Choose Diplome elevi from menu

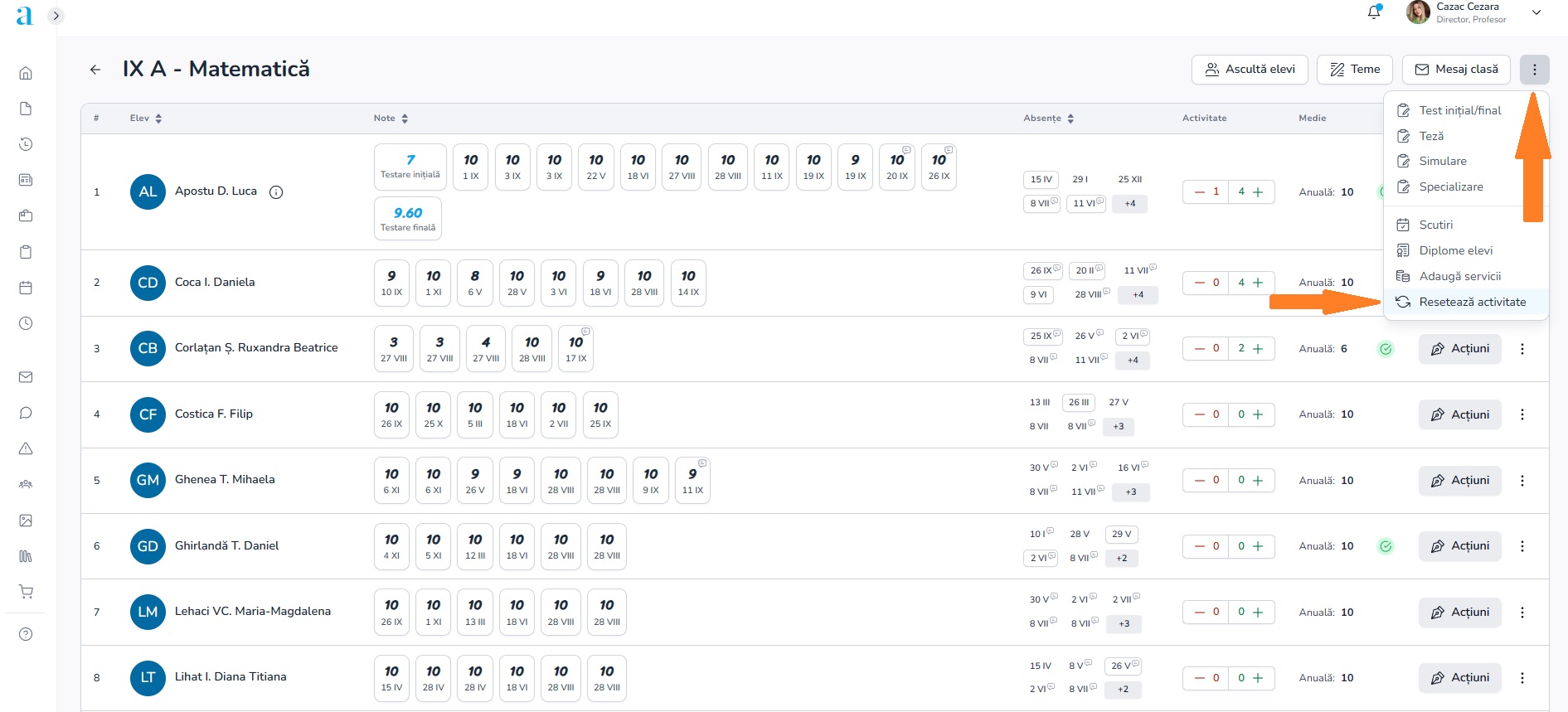pyautogui.click(x=1455, y=250)
